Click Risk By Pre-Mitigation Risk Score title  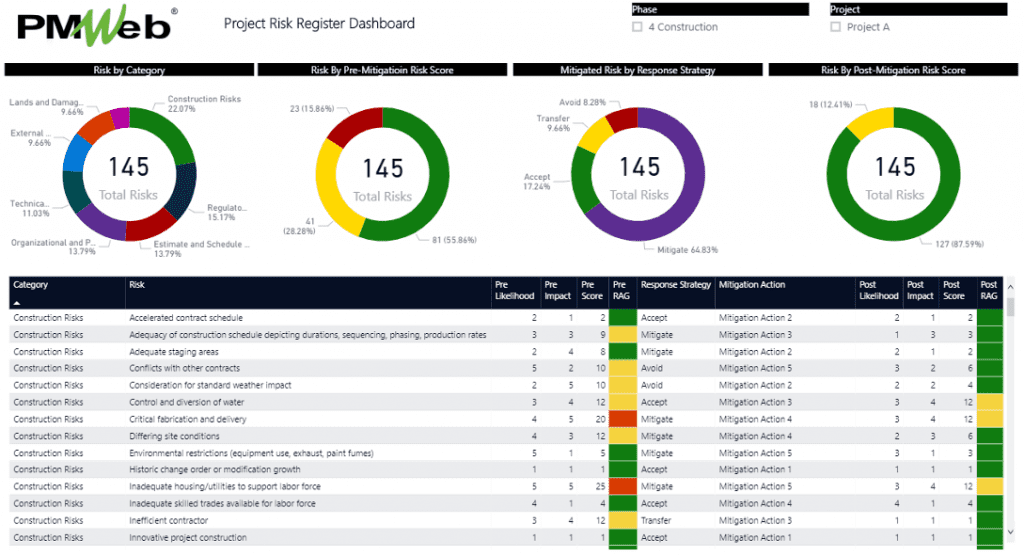[382, 70]
